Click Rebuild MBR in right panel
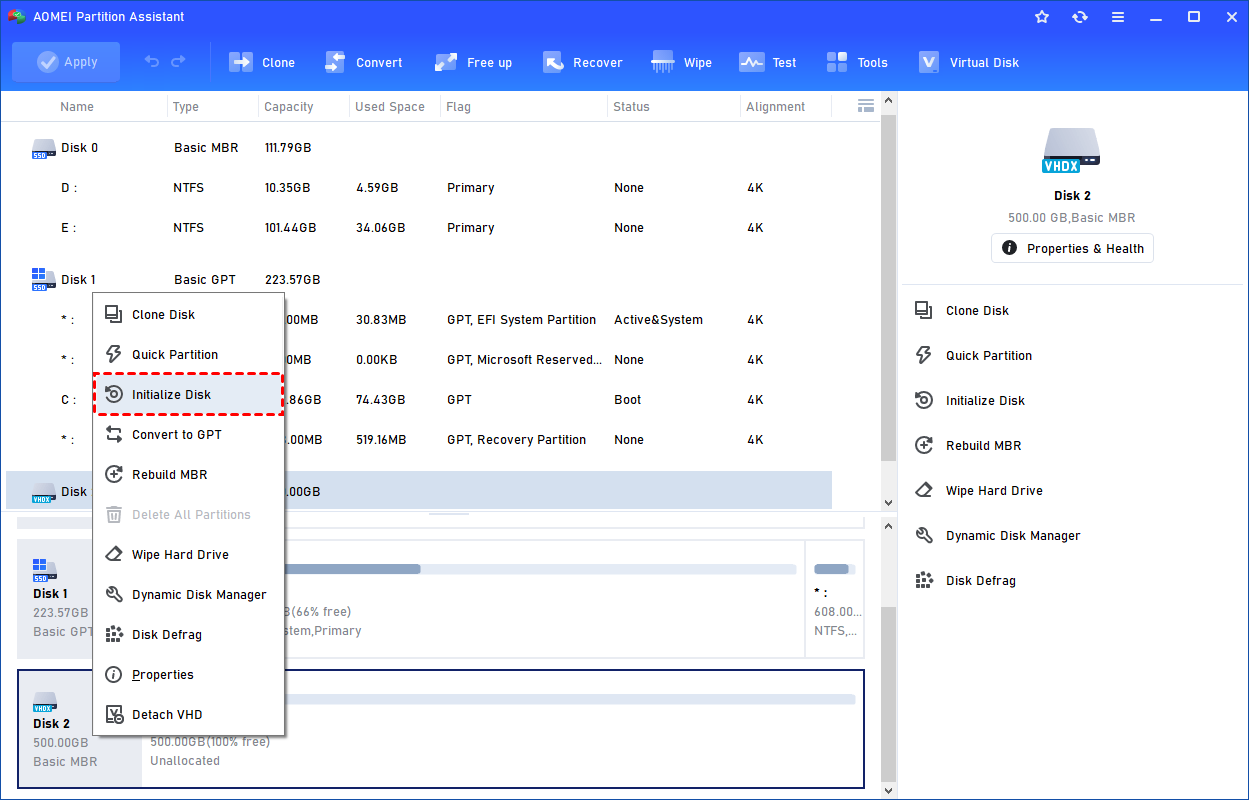Image resolution: width=1249 pixels, height=800 pixels. click(x=968, y=445)
